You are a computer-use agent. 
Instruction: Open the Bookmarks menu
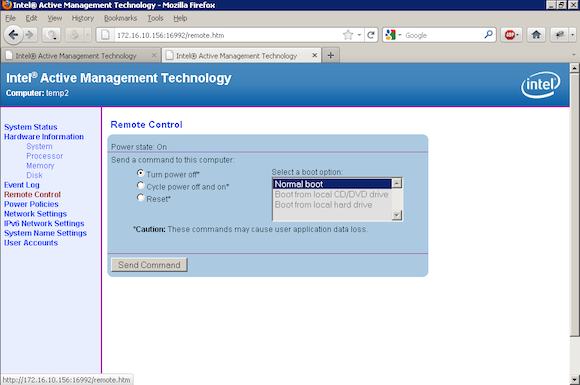(x=121, y=18)
